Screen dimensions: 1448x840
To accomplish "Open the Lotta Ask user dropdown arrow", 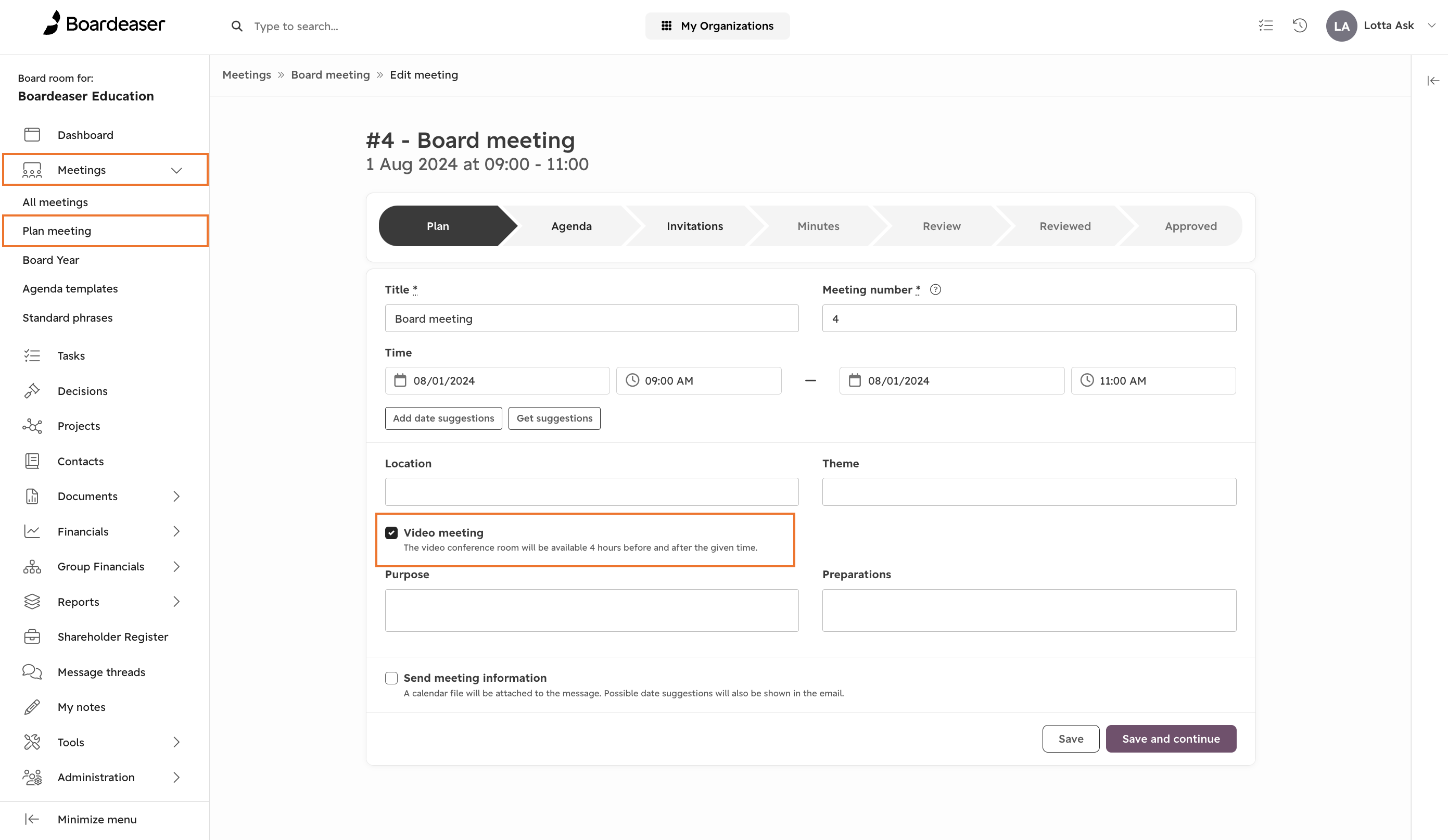I will point(1432,26).
